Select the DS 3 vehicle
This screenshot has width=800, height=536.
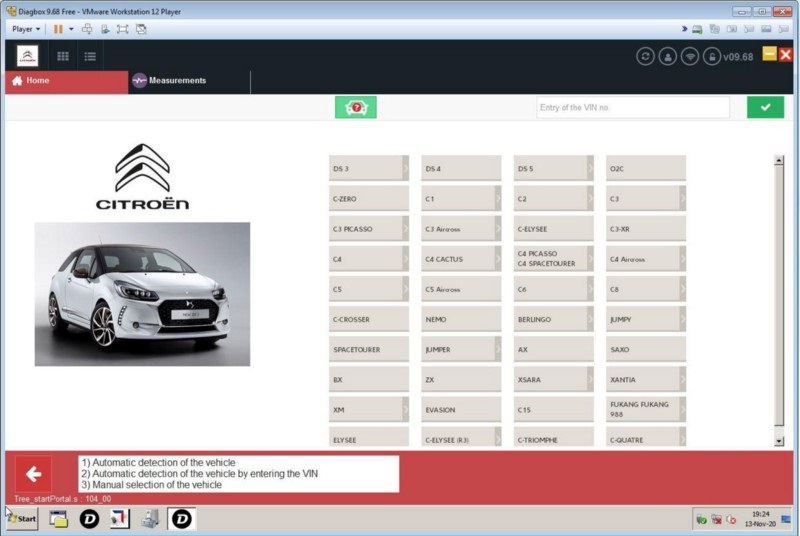point(368,168)
